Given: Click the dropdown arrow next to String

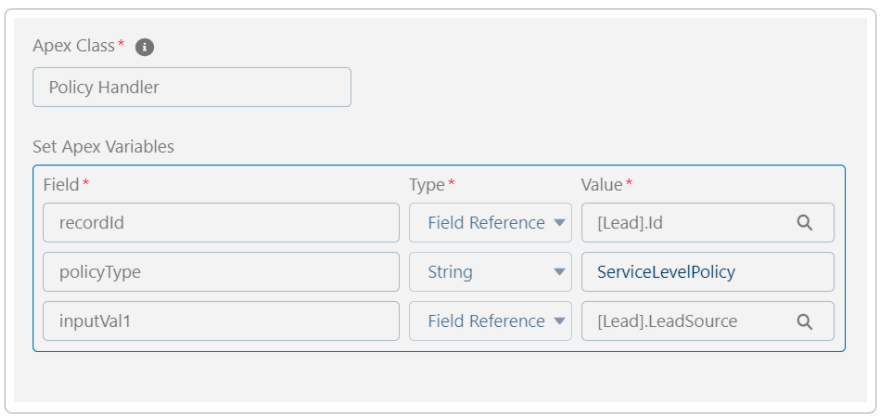Looking at the screenshot, I should point(559,272).
